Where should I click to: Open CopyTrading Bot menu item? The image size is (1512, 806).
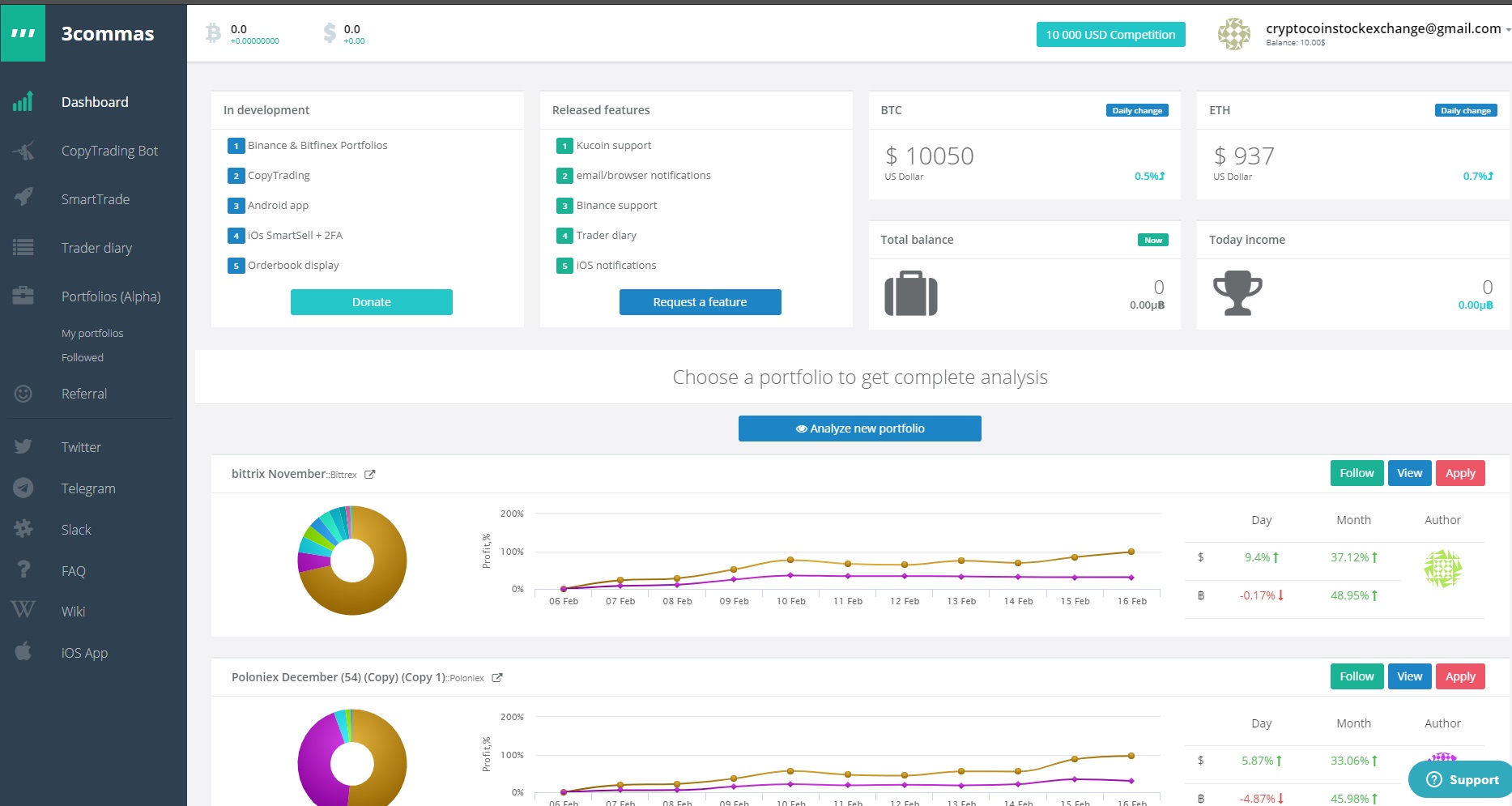pos(110,151)
